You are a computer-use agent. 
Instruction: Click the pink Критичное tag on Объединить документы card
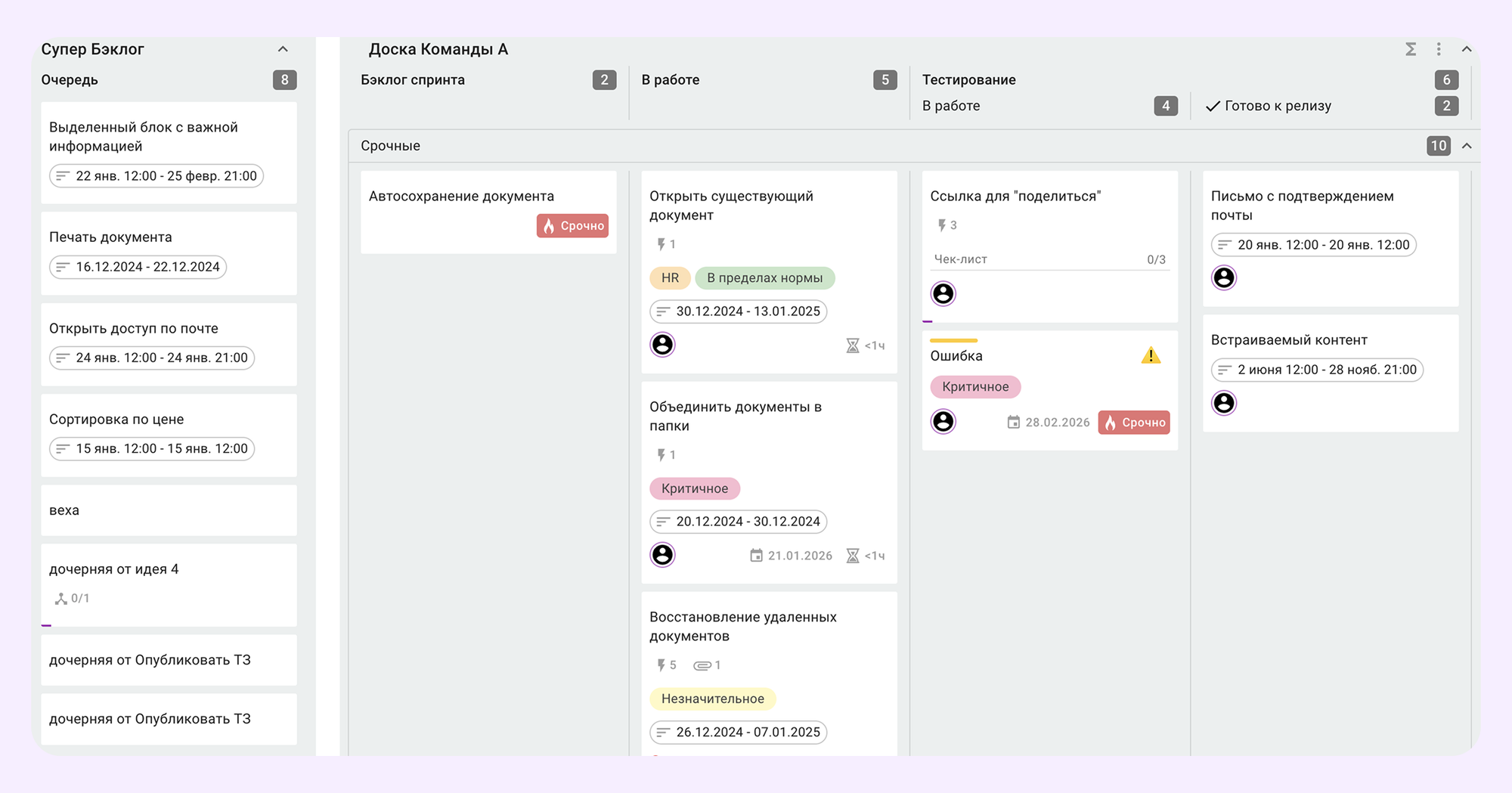694,488
